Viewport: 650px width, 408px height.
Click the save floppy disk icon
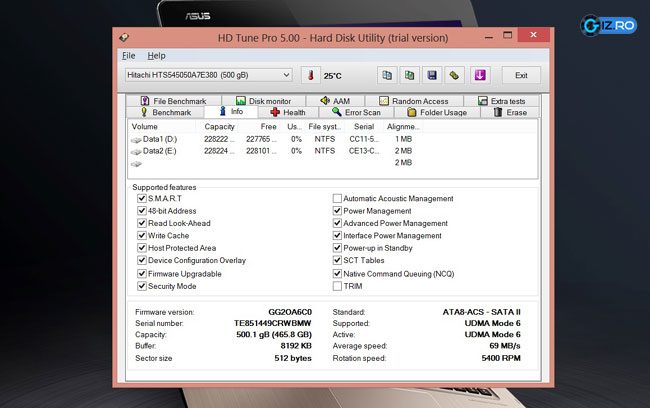[x=432, y=75]
